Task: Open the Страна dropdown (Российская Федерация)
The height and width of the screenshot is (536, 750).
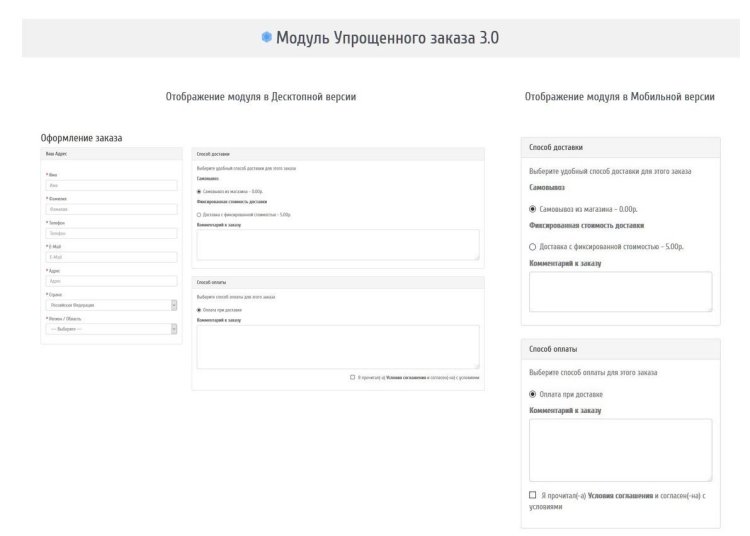Action: (111, 305)
